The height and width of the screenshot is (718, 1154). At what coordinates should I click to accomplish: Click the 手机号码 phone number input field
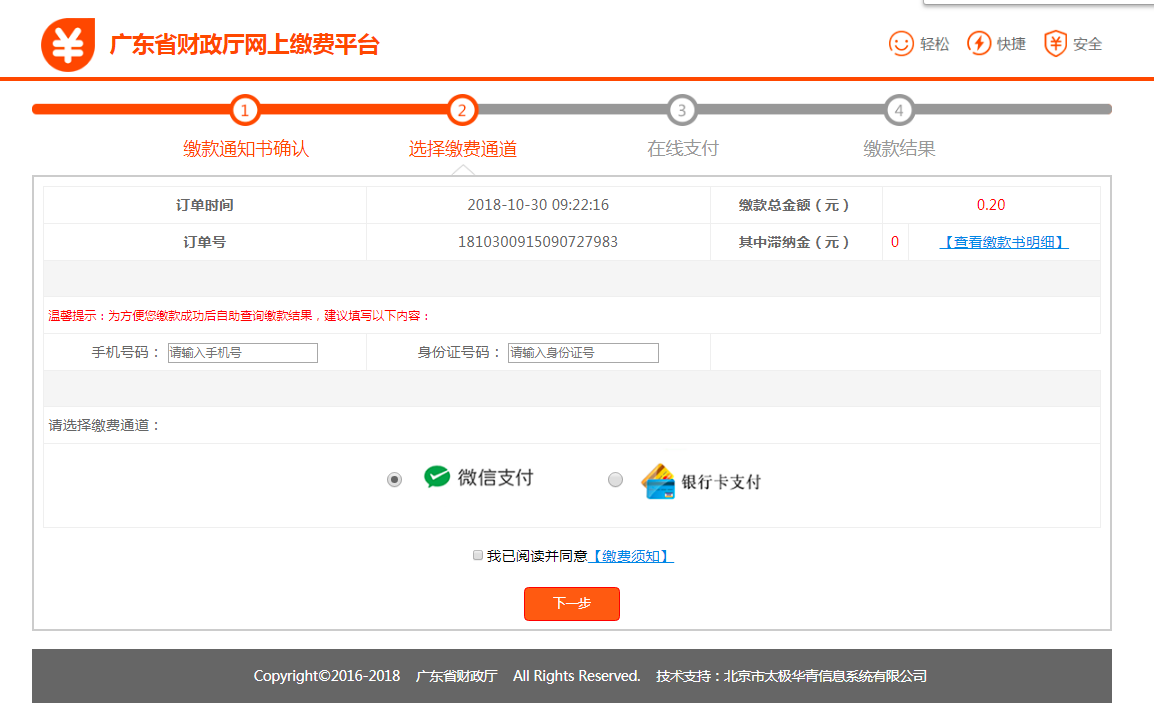242,352
